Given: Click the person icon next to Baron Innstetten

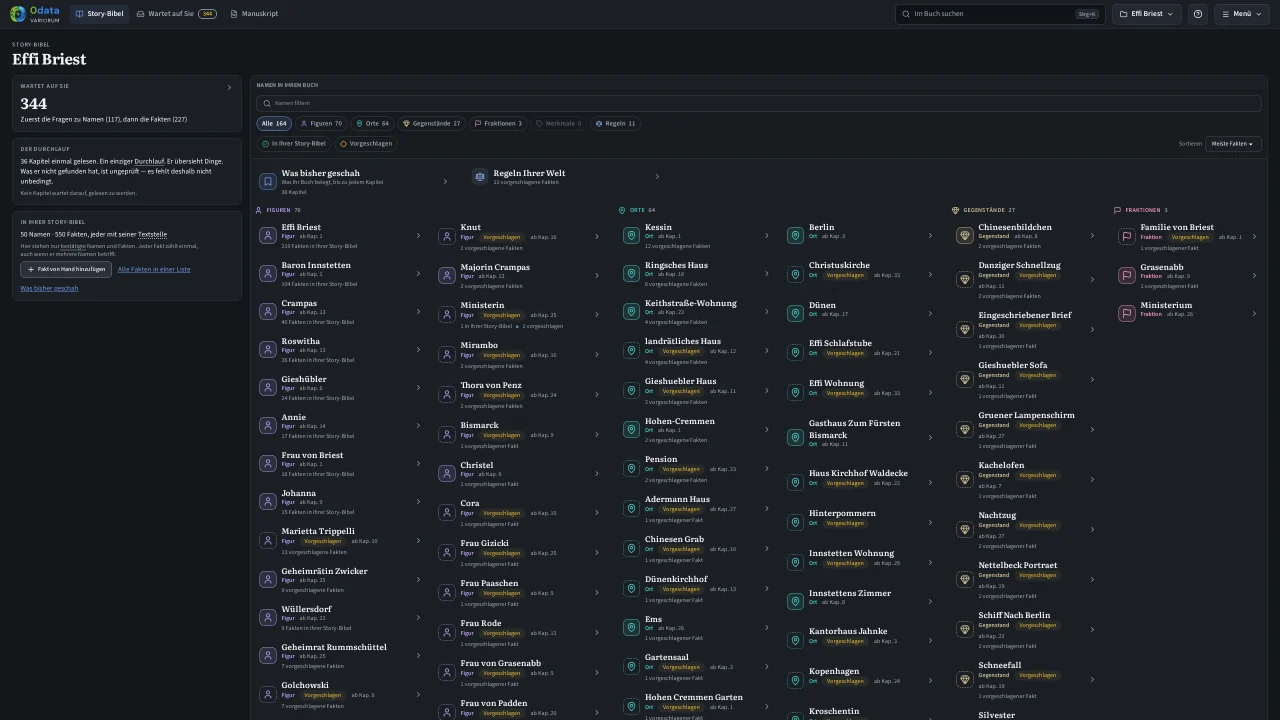Looking at the screenshot, I should tap(268, 274).
